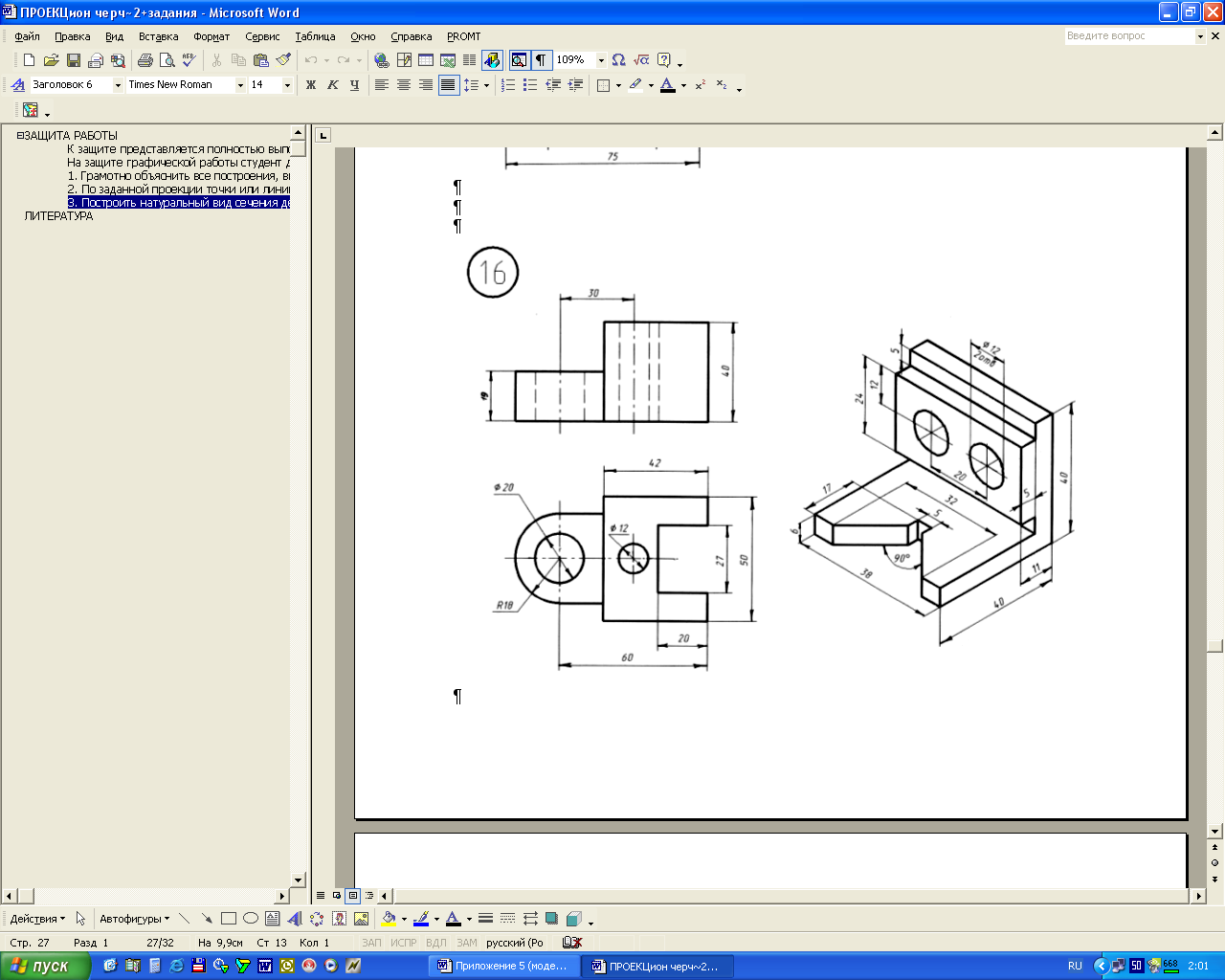Type in the Введите вопрос help box
The image size is (1225, 980).
(1129, 35)
